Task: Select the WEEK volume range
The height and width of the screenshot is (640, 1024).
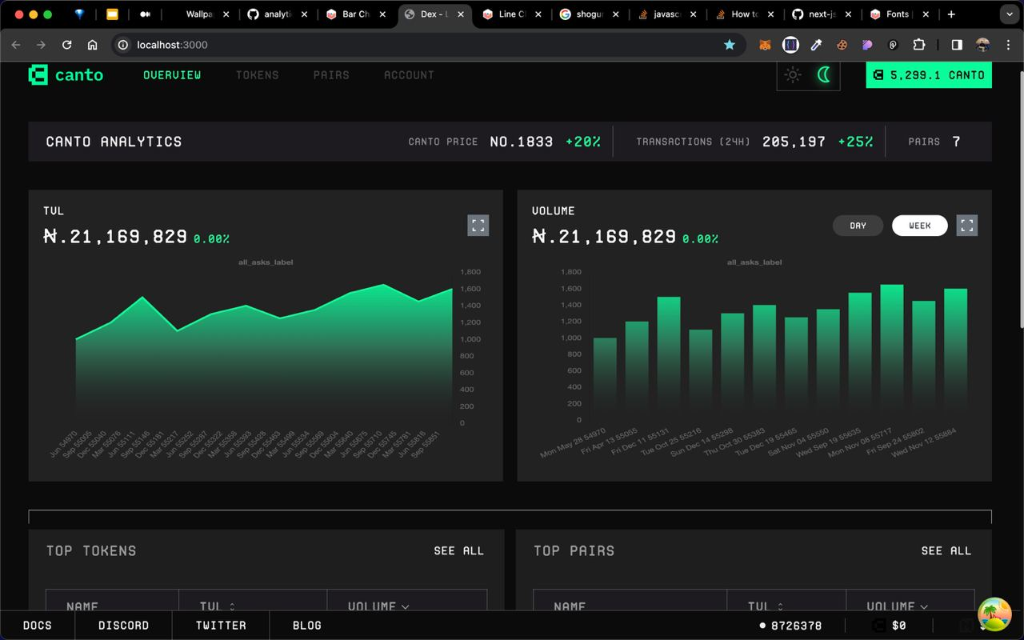Action: 920,225
